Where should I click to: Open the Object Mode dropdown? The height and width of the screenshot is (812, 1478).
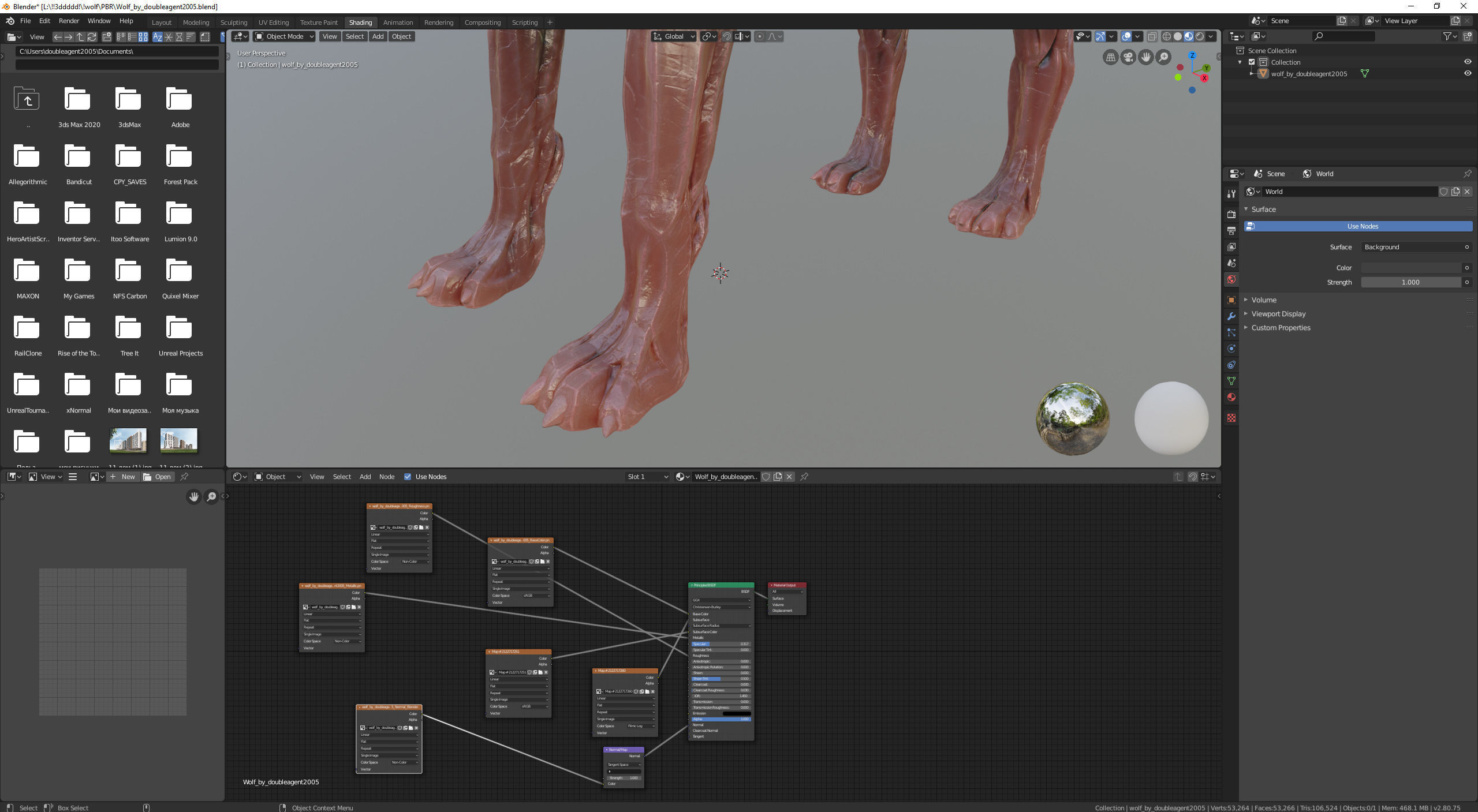coord(284,36)
